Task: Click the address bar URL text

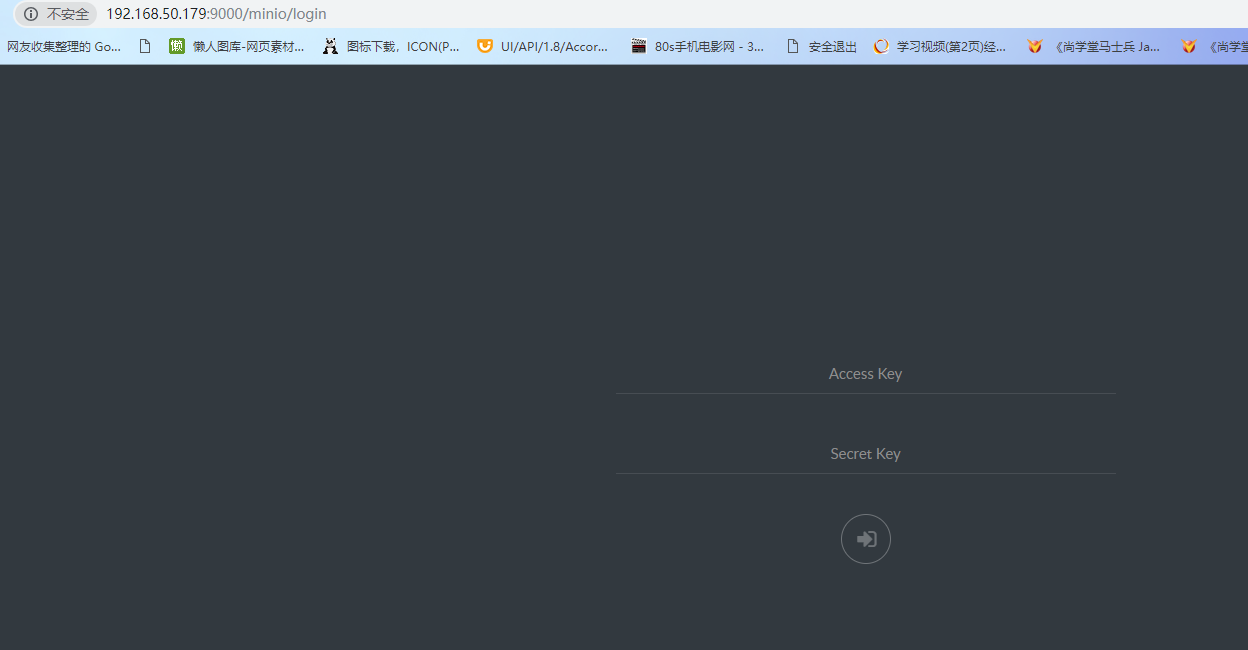Action: pos(216,14)
